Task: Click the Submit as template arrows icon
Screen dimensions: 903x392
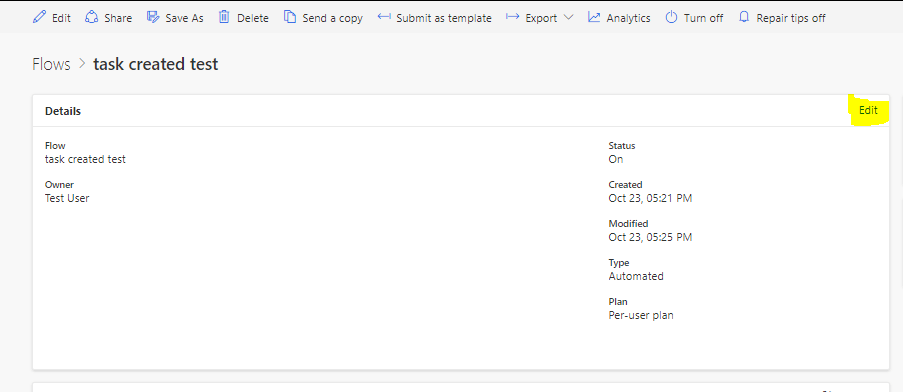Action: point(384,17)
